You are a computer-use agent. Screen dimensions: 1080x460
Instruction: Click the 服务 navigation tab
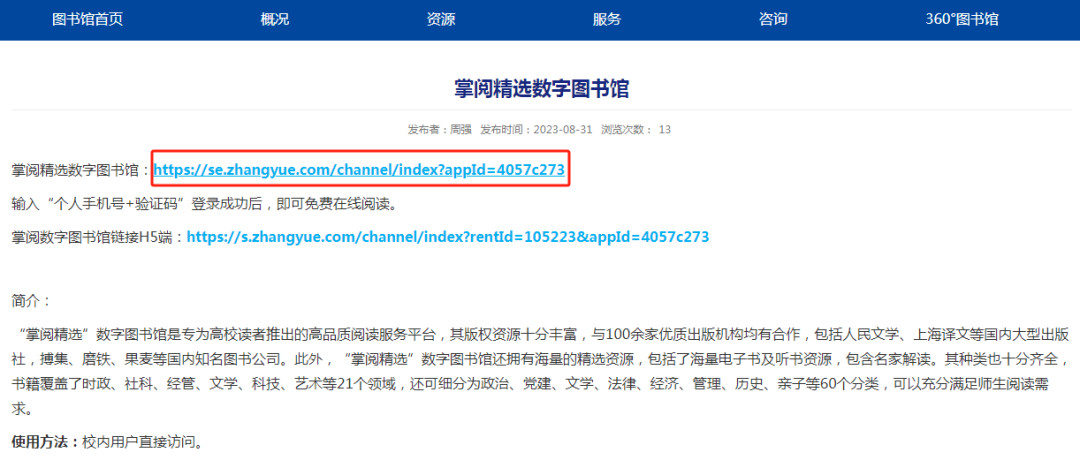coord(606,19)
